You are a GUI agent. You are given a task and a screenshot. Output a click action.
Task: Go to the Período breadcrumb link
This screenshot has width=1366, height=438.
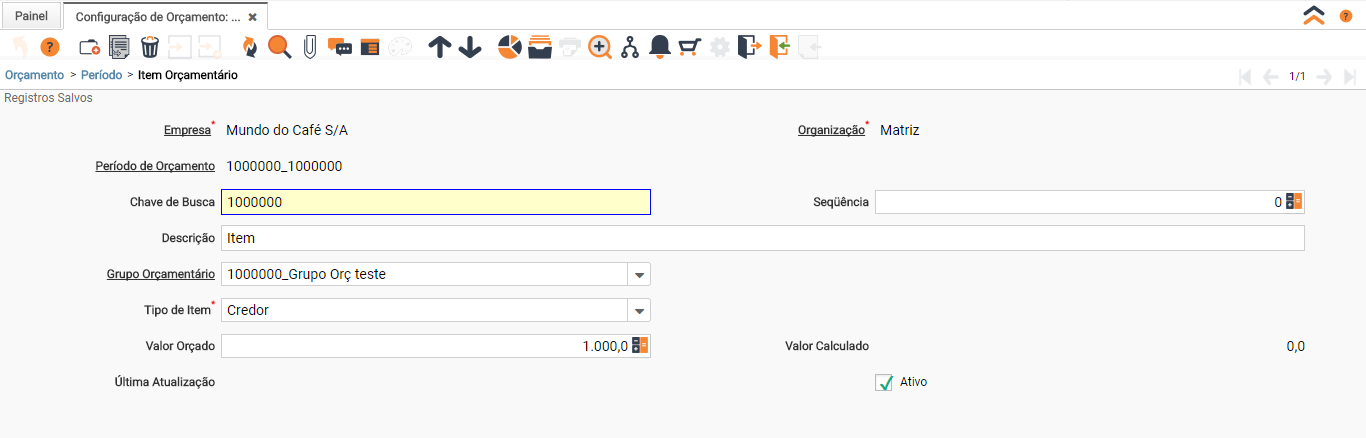click(102, 75)
